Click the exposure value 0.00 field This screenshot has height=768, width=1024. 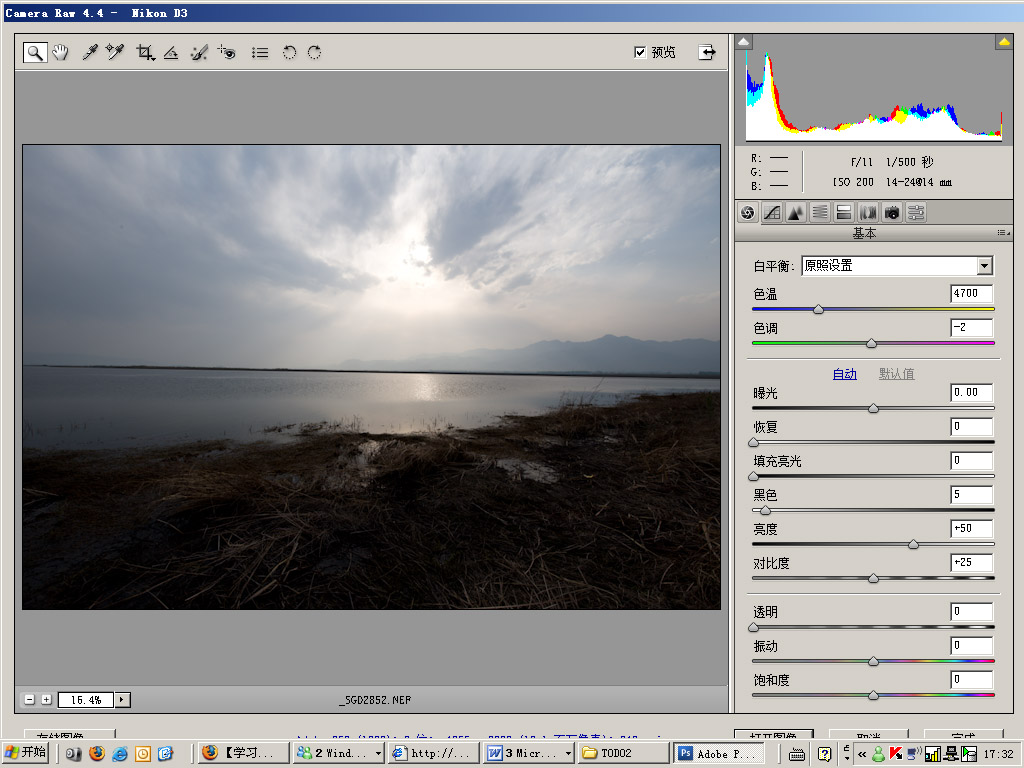point(972,392)
